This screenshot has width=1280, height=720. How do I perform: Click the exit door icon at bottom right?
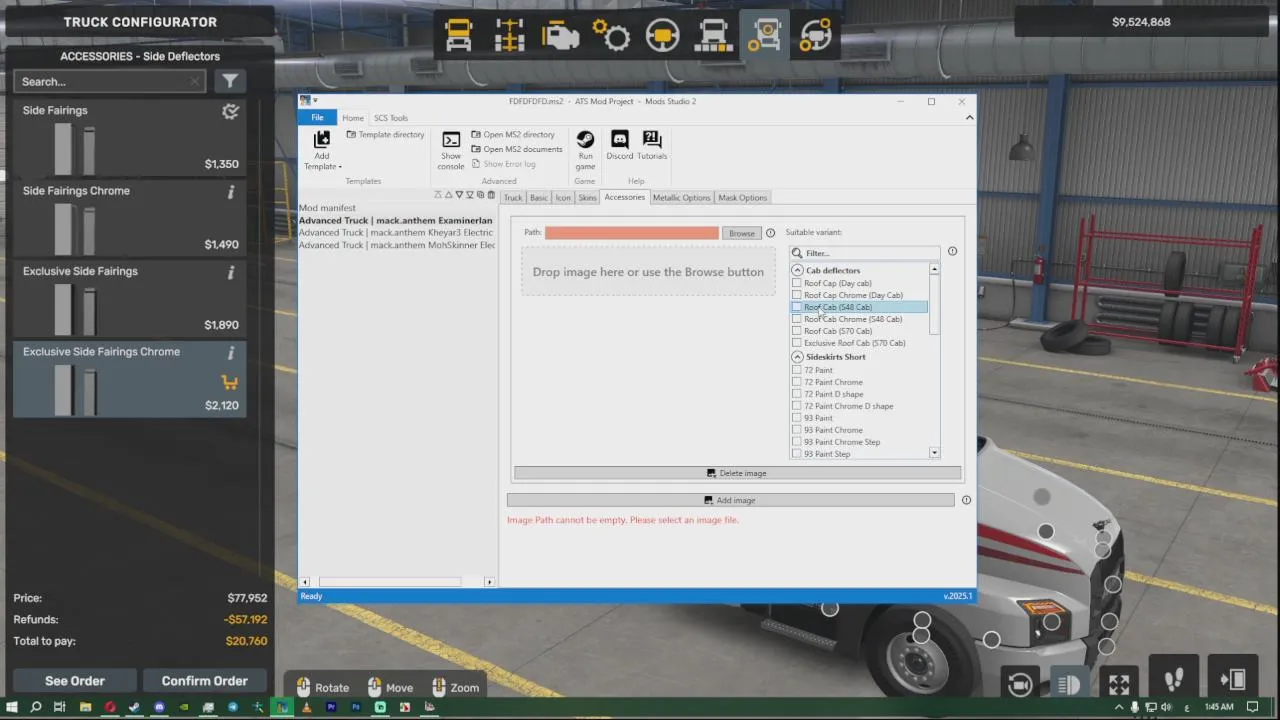coord(1232,680)
